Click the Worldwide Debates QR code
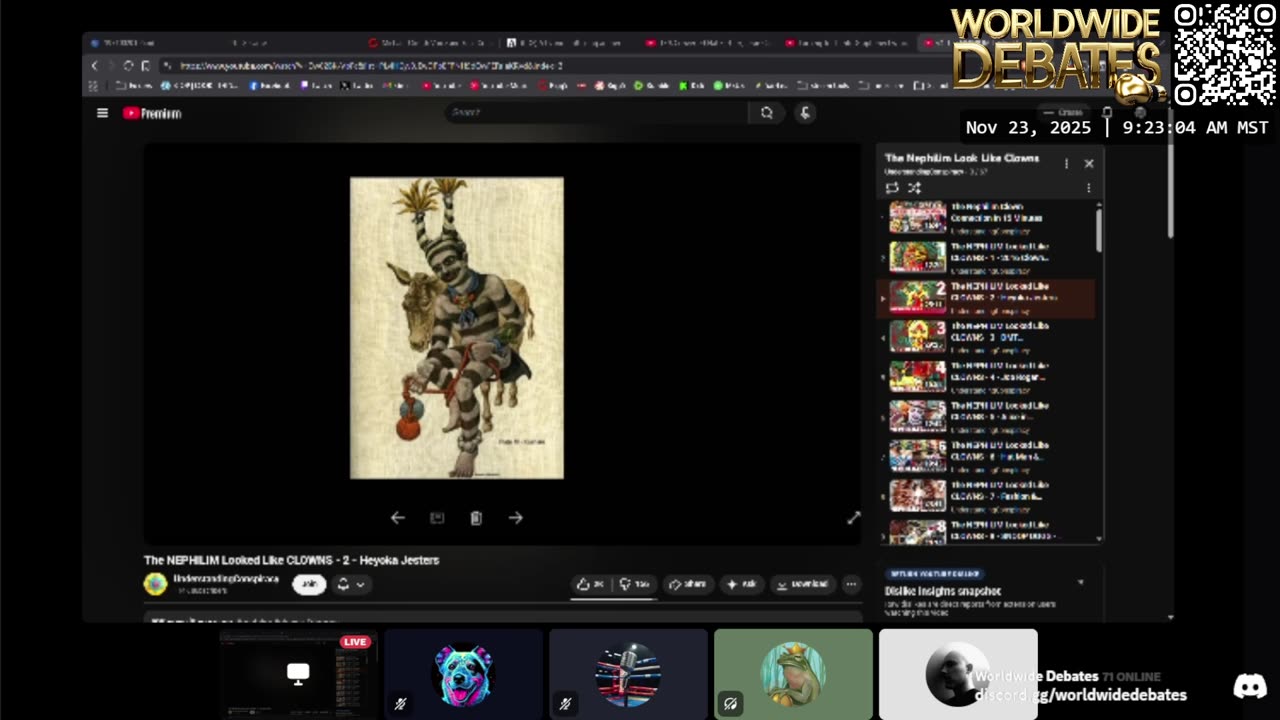This screenshot has width=1280, height=720. tap(1225, 55)
